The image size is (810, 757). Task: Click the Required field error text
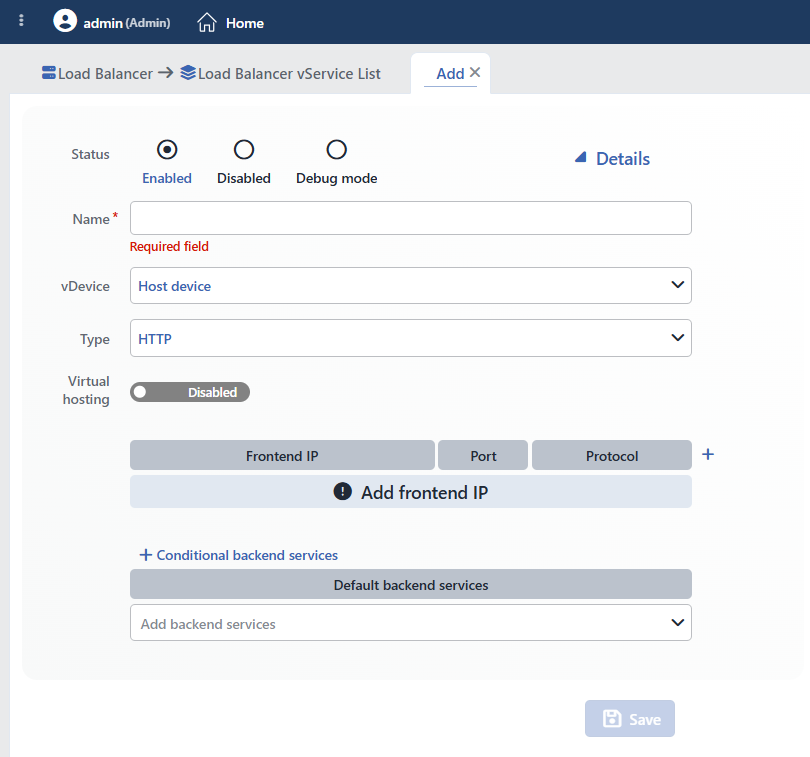tap(169, 246)
